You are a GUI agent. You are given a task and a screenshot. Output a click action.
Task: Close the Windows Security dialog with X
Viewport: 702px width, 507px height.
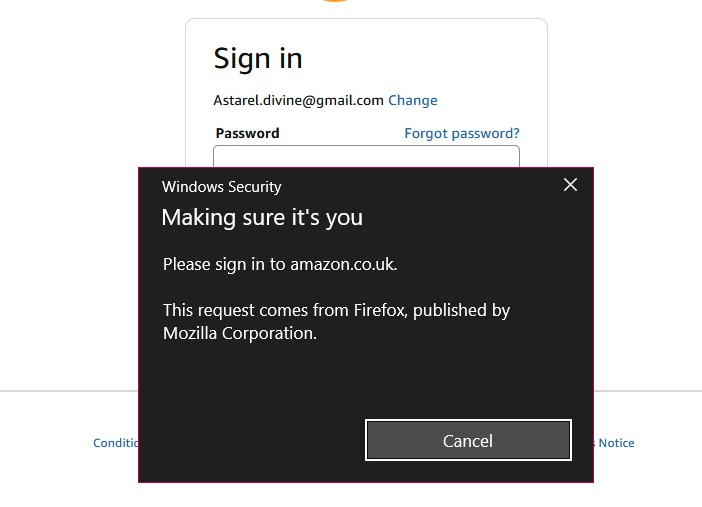(570, 185)
